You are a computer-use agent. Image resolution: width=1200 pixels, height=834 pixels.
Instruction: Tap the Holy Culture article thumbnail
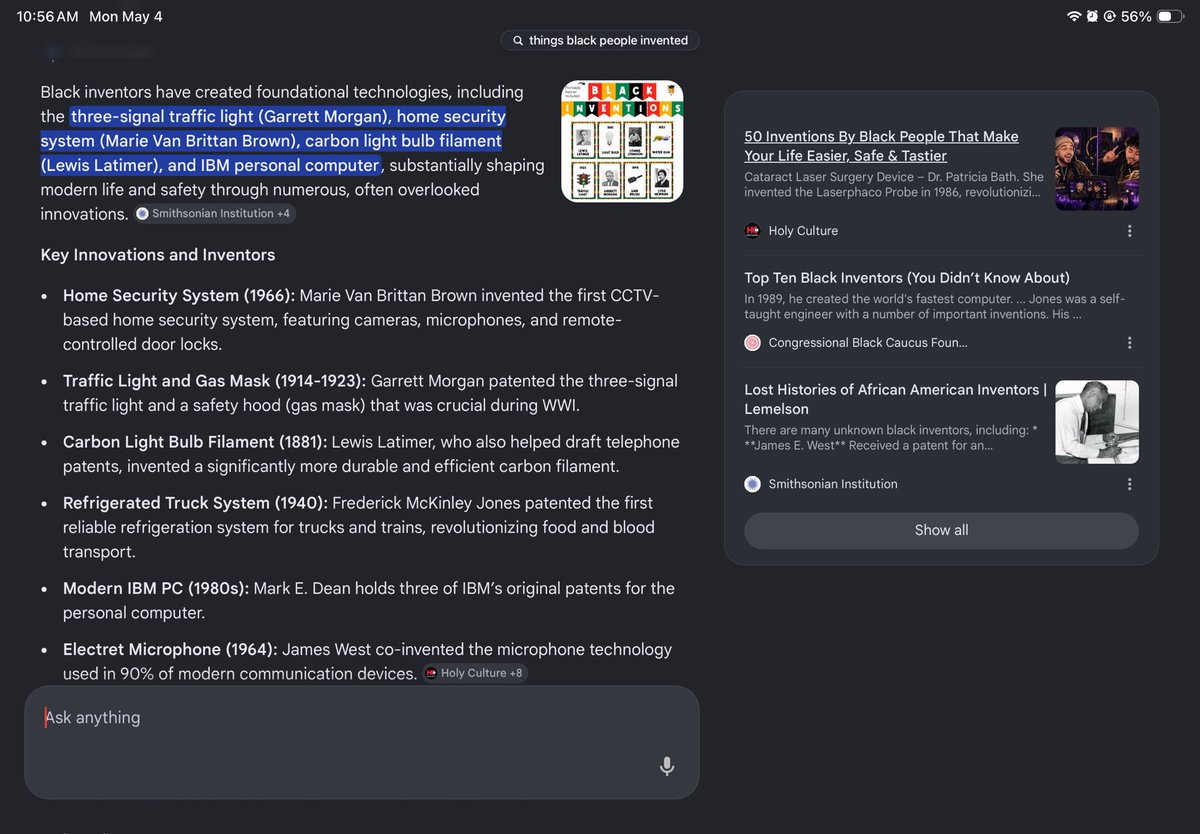(1097, 168)
